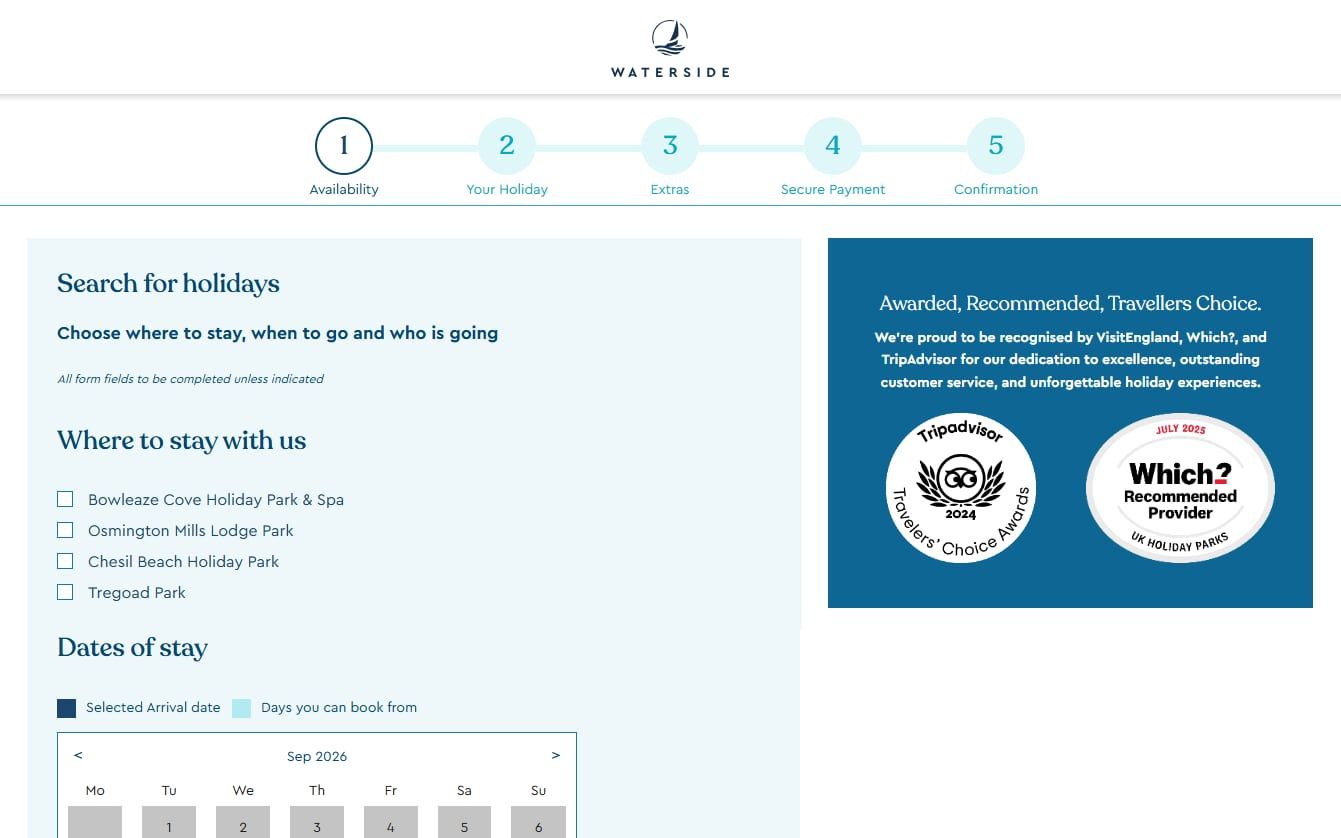Click the Selected Arrival date legend swatch
This screenshot has width=1341, height=838.
[x=67, y=708]
